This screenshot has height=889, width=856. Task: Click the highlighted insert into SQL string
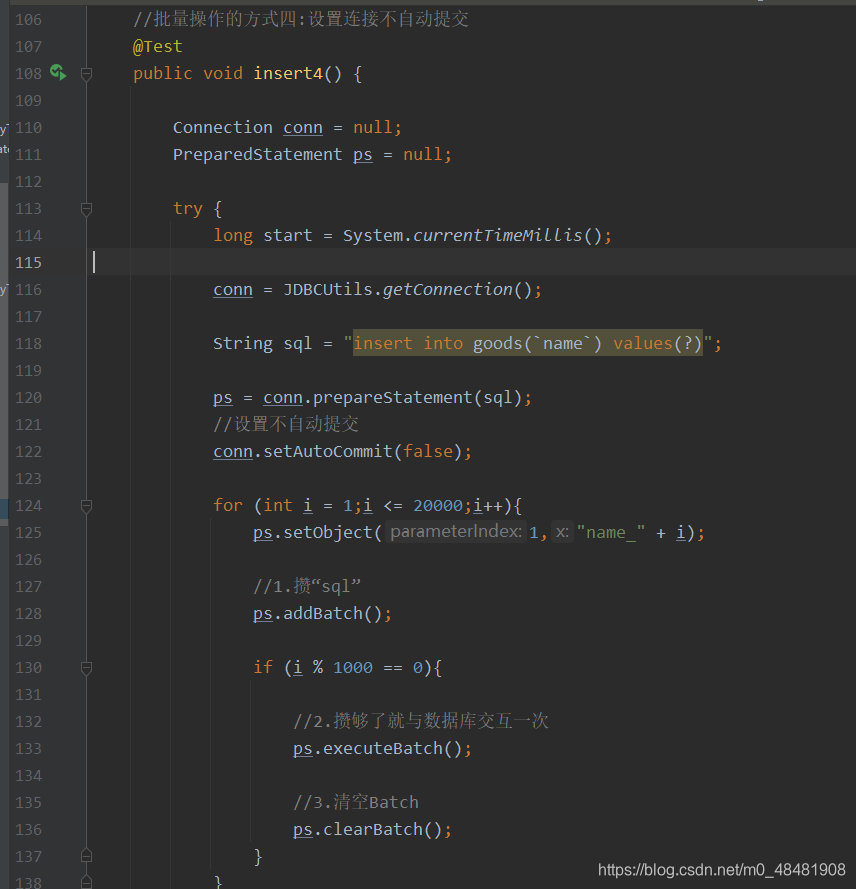tap(528, 344)
